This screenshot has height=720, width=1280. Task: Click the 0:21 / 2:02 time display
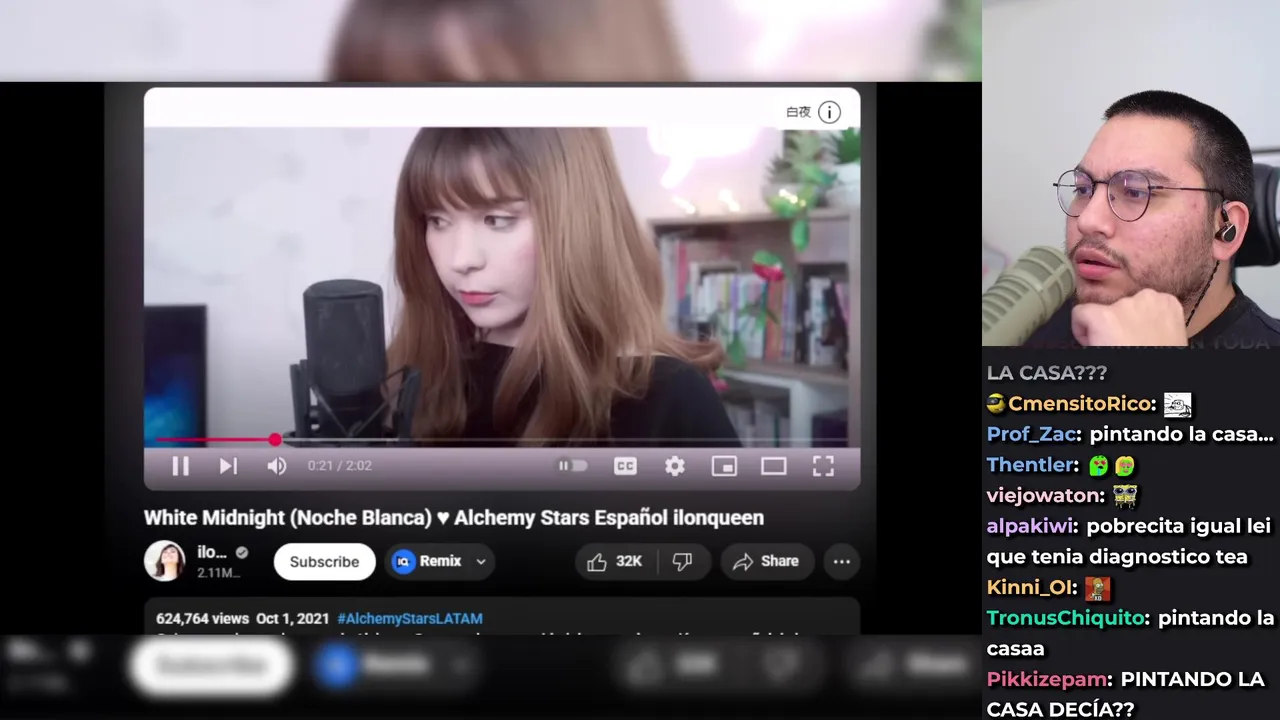click(339, 466)
